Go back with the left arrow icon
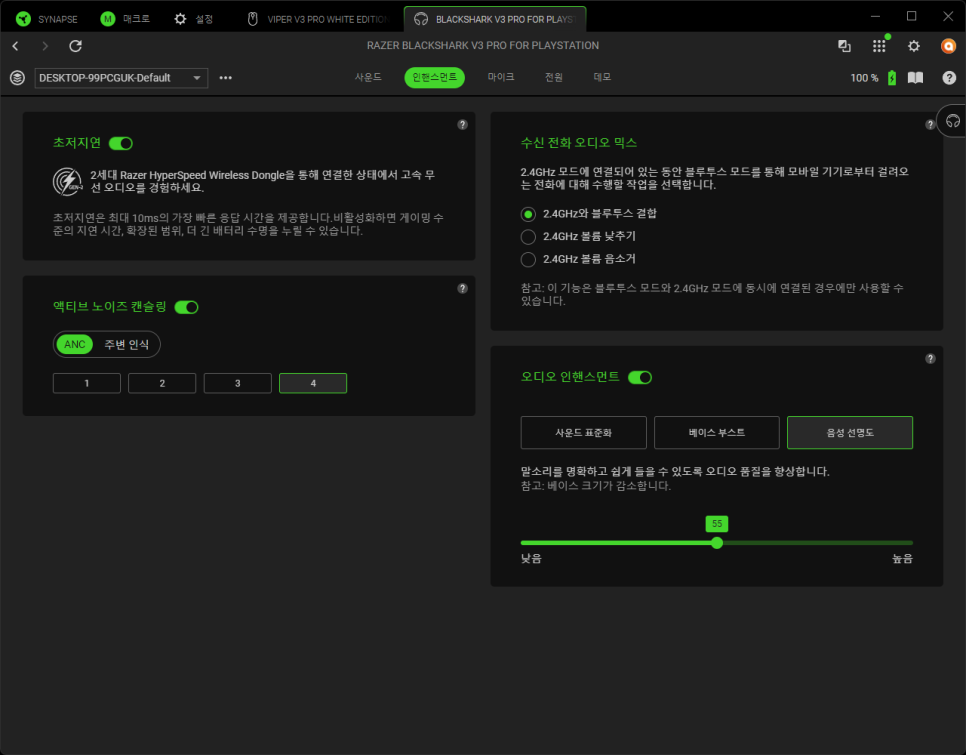 (15, 46)
